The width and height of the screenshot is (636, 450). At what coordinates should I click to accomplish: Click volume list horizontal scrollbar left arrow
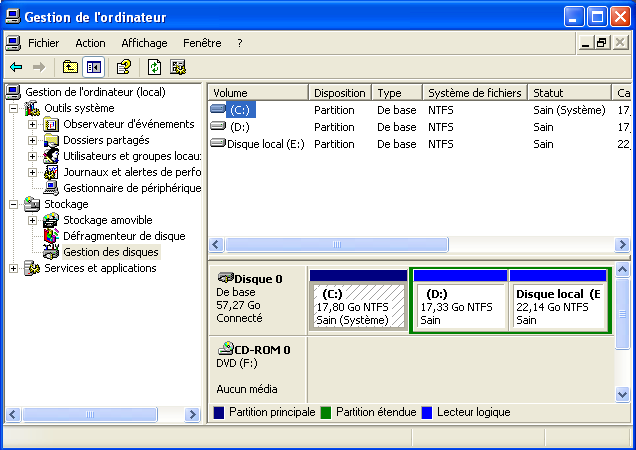216,245
